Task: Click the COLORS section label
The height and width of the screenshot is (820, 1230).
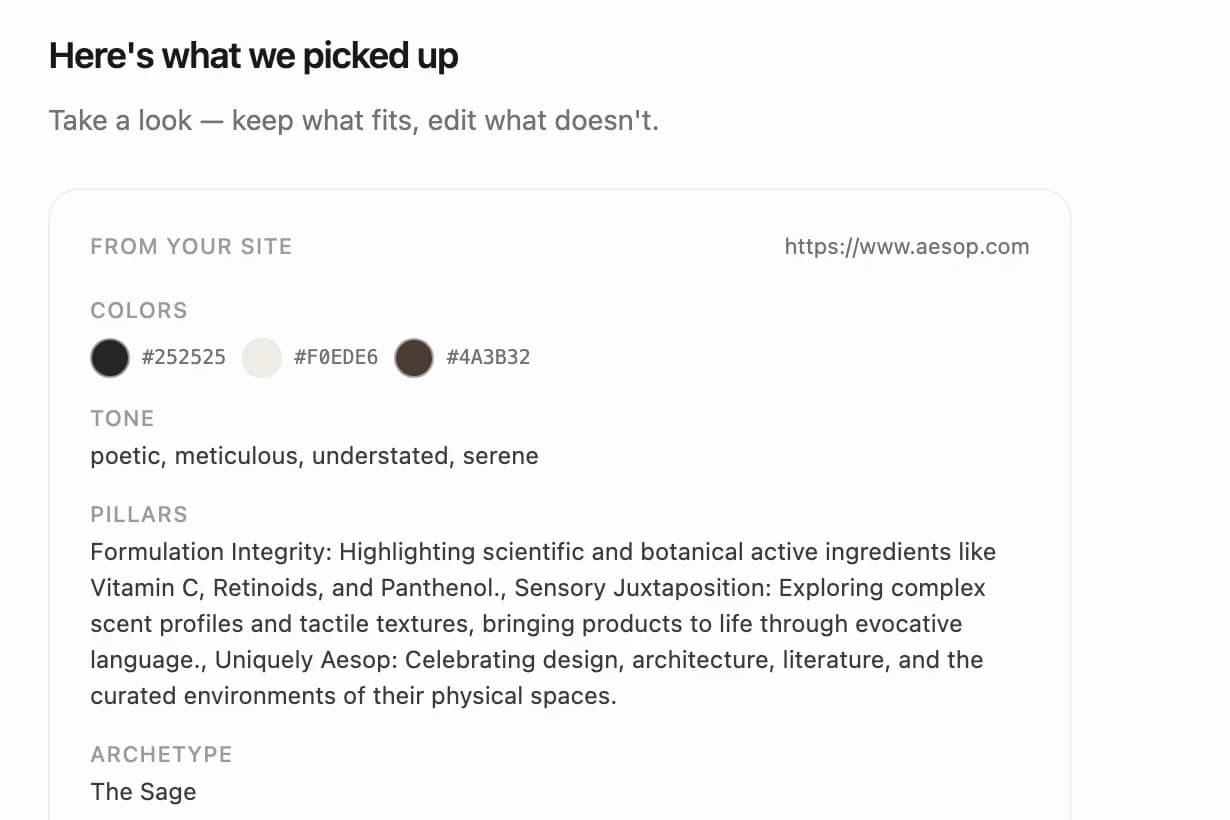Action: [x=139, y=311]
